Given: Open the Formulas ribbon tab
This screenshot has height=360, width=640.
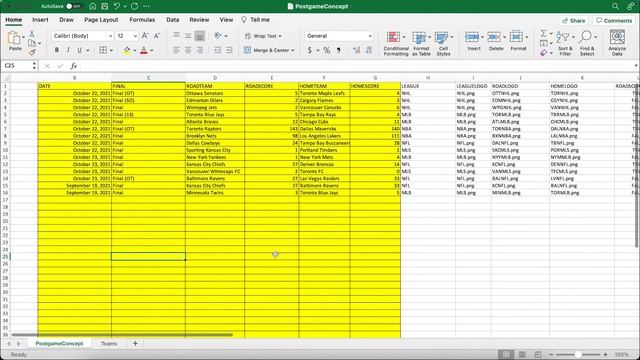Looking at the screenshot, I should tap(142, 20).
